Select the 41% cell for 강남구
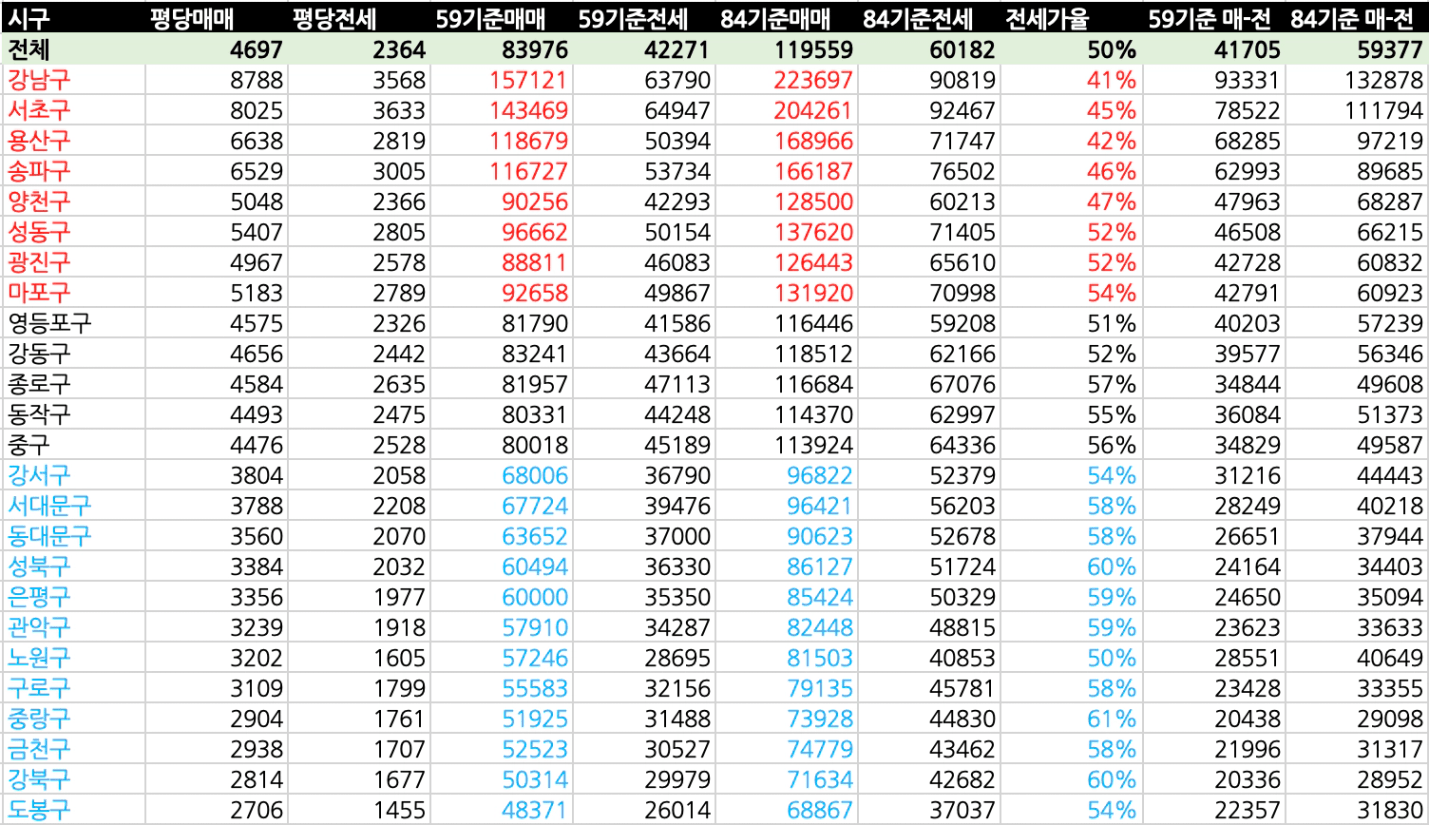The image size is (1429, 825). (1111, 79)
